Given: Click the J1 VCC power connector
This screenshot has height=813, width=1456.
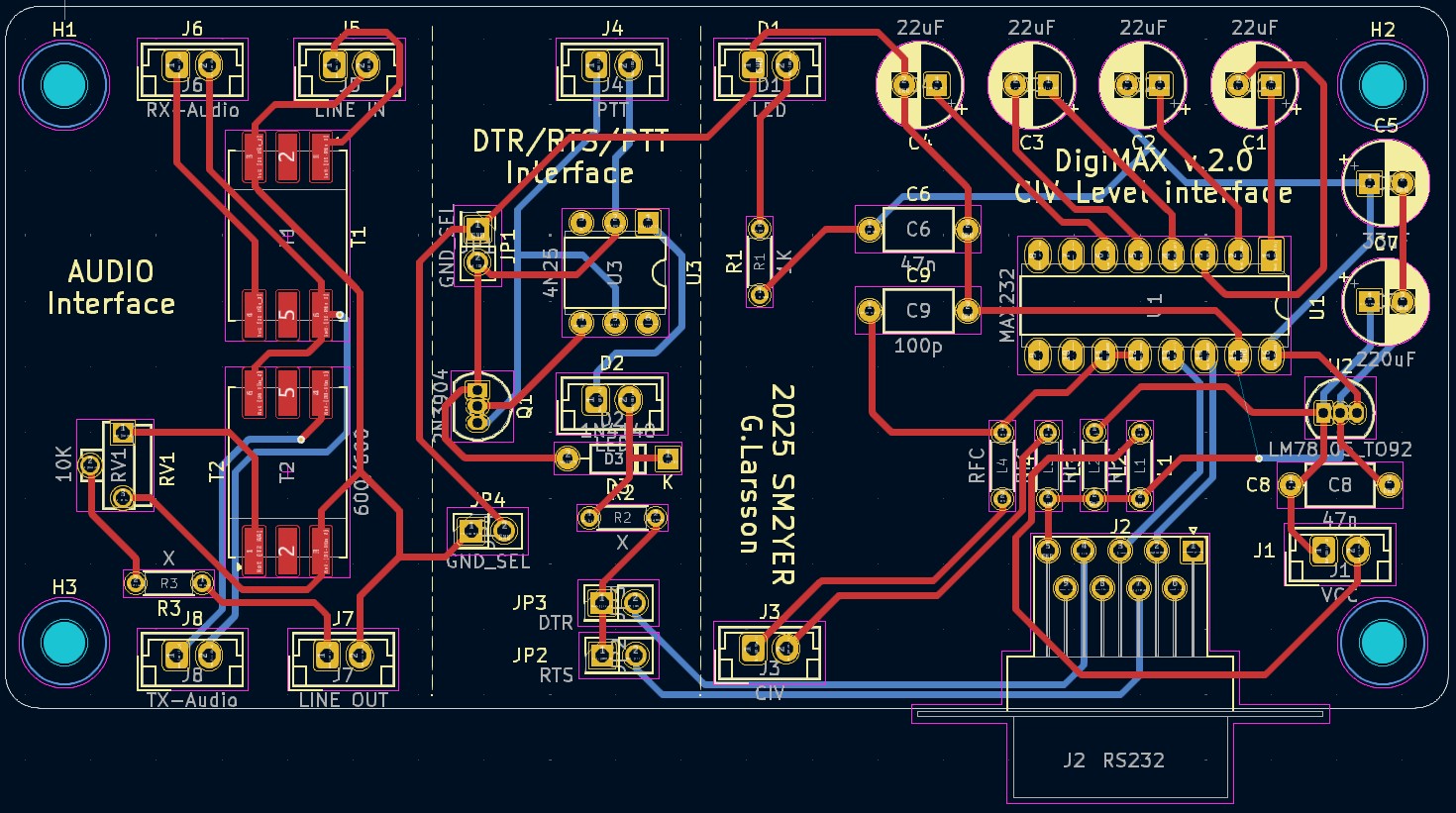Looking at the screenshot, I should (1339, 553).
